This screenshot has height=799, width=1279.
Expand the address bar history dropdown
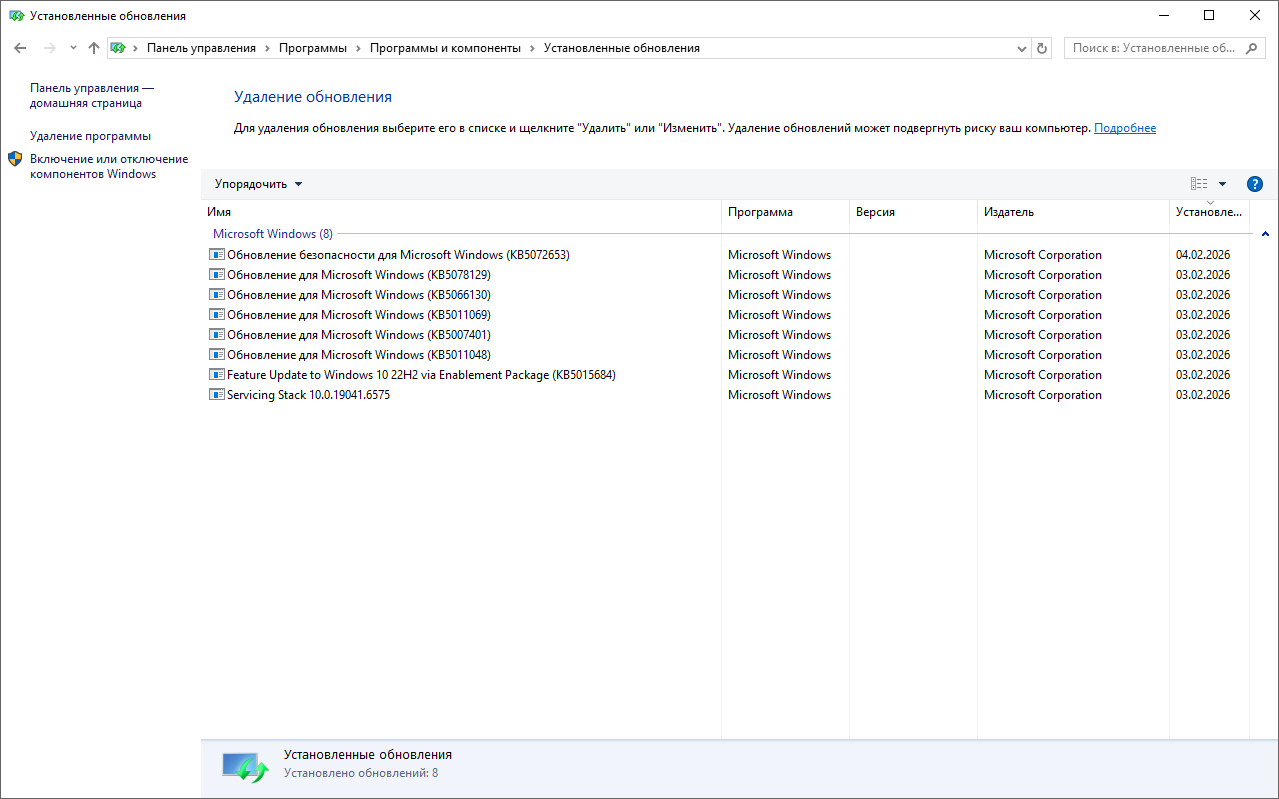tap(1021, 48)
